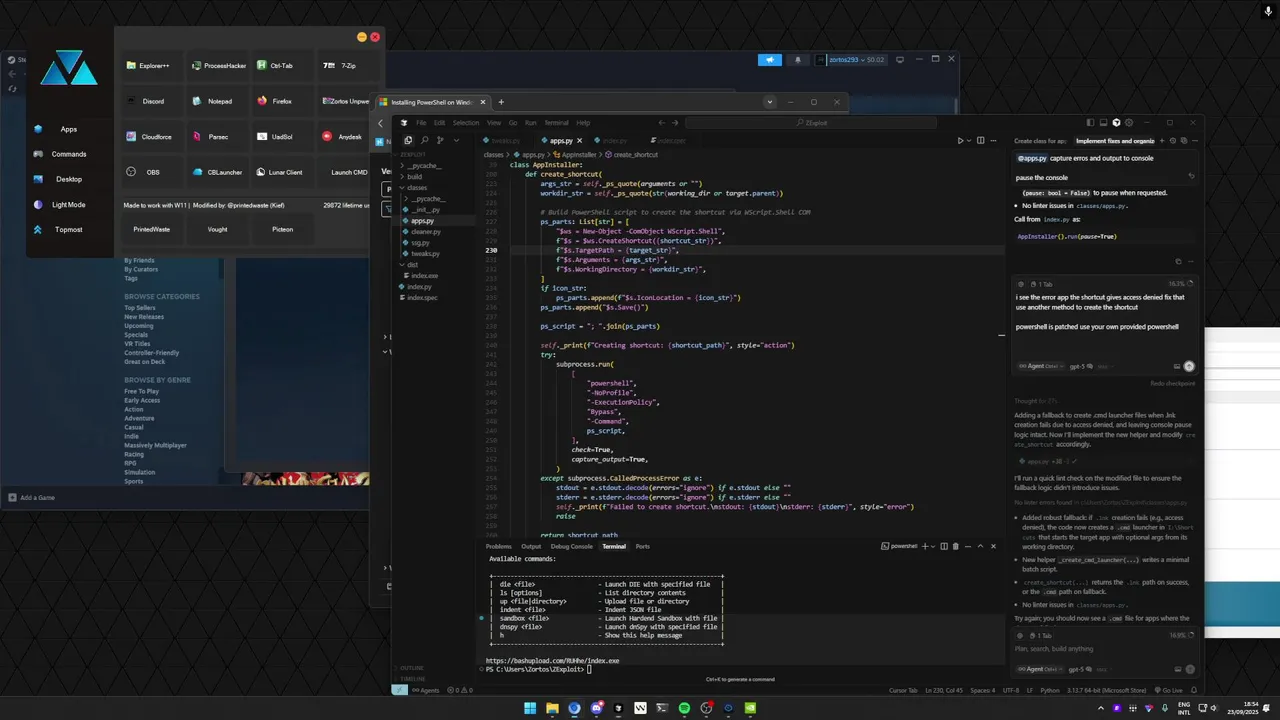This screenshot has width=1280, height=720.
Task: Split the editor right
Action: click(x=981, y=141)
